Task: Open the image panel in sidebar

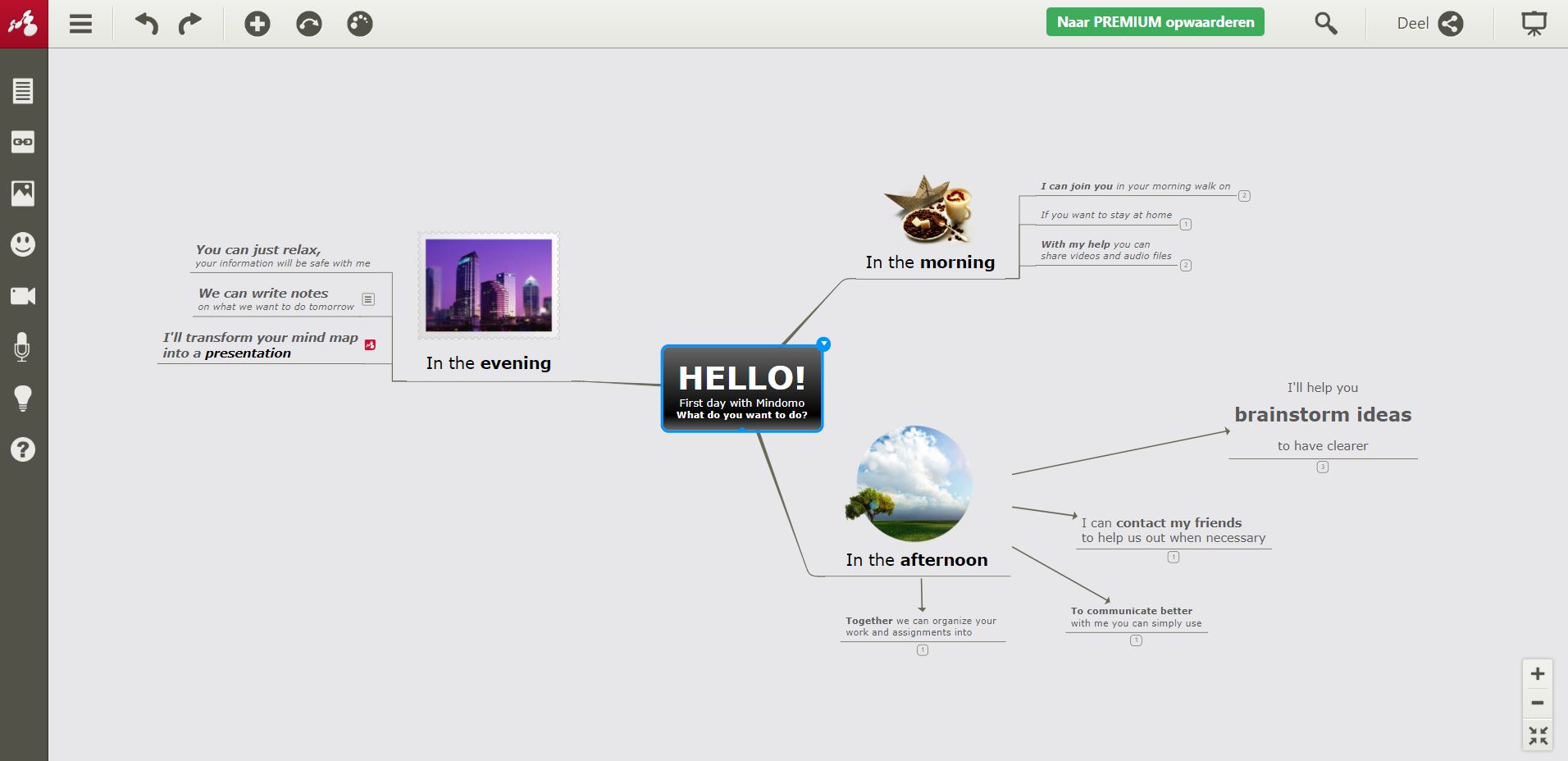Action: [x=23, y=194]
